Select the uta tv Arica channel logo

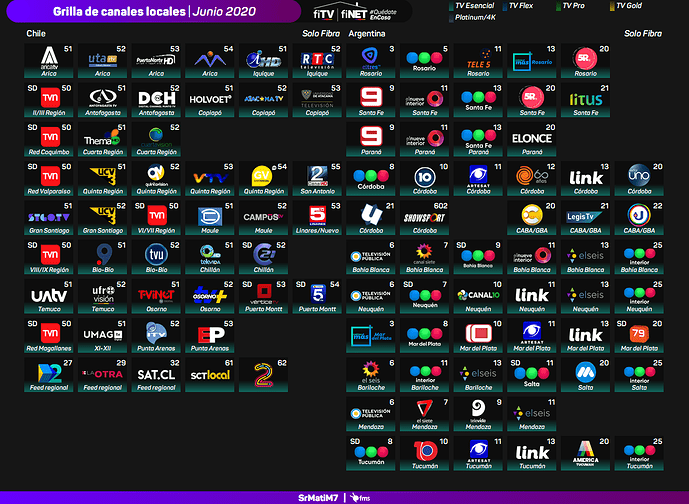click(102, 59)
